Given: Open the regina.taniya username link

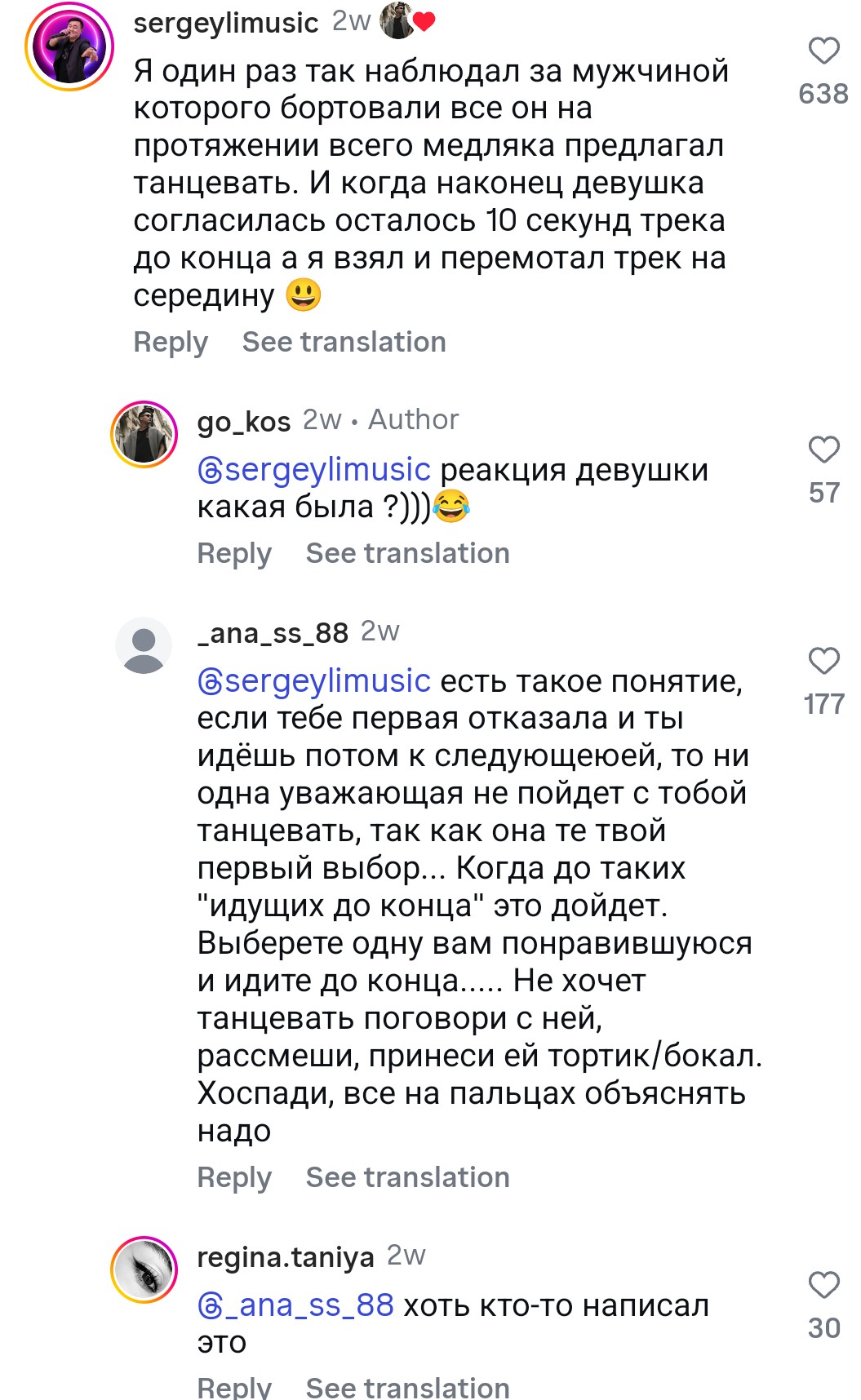Looking at the screenshot, I should pos(285,1257).
